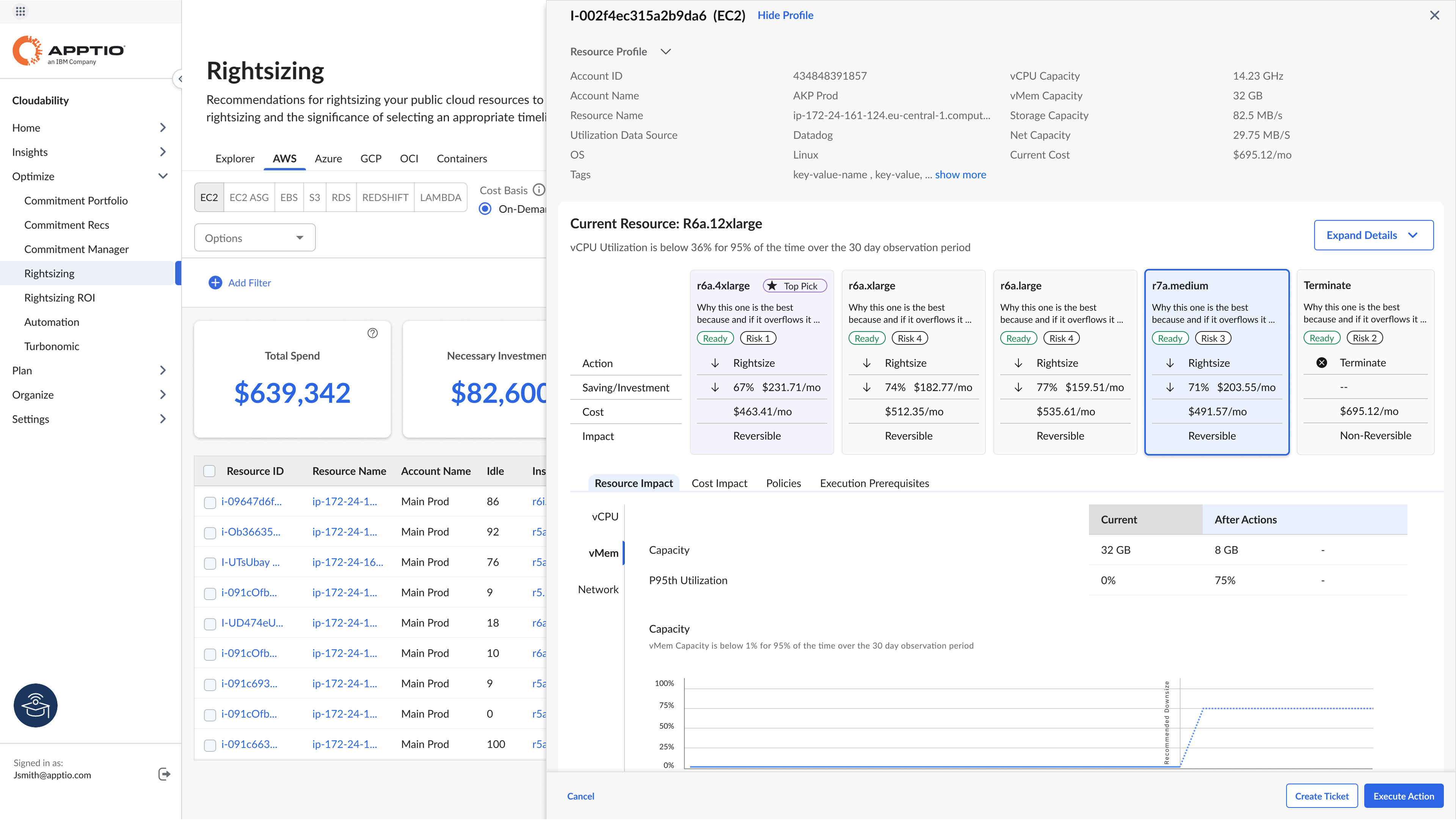Expand the Settings menu chevron

pyautogui.click(x=163, y=419)
